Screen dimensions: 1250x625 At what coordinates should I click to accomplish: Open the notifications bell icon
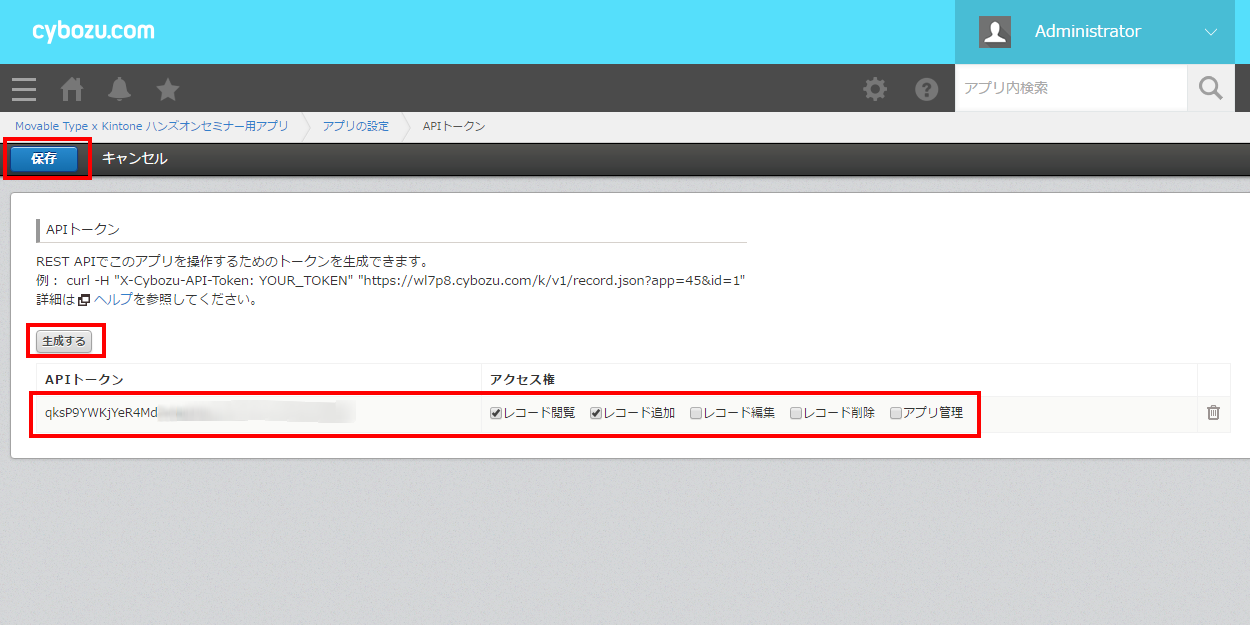pyautogui.click(x=120, y=89)
